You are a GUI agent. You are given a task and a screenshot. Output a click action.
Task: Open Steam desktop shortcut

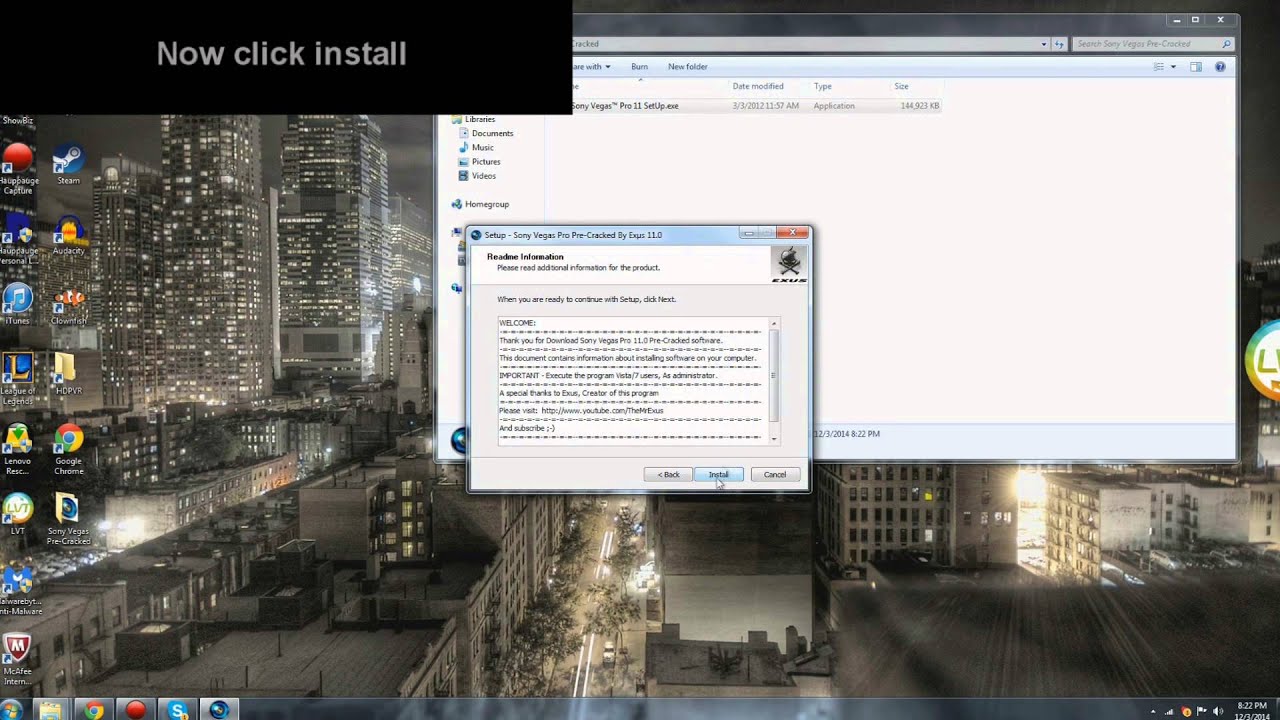[x=68, y=166]
